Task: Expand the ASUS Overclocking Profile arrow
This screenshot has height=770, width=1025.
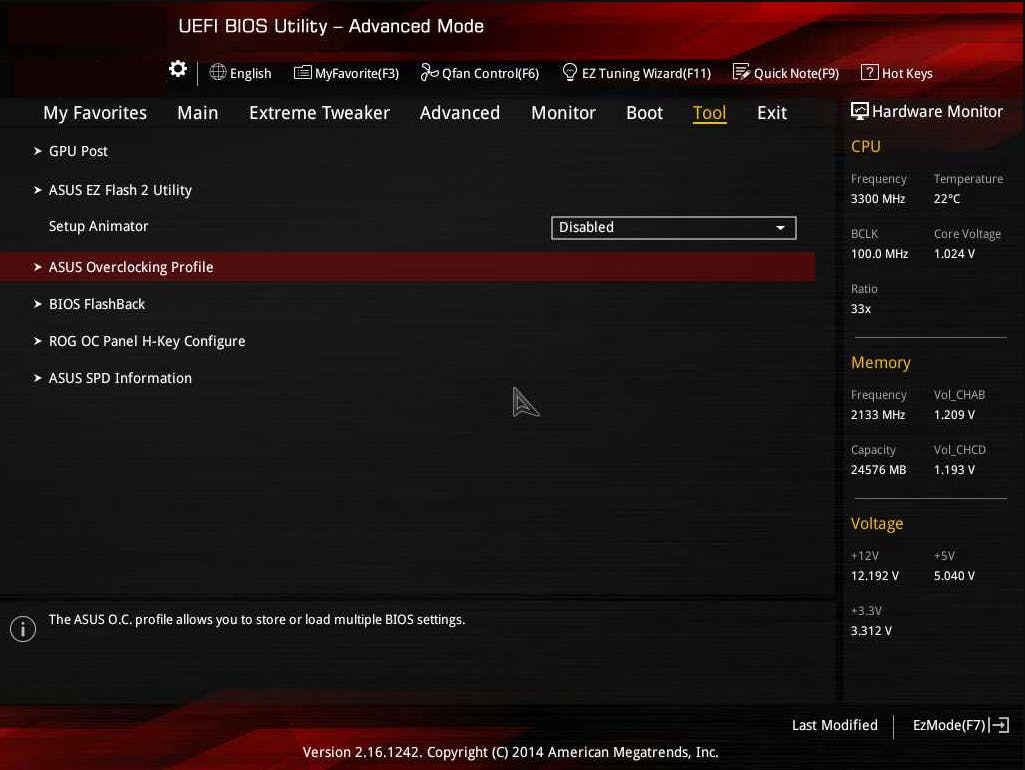Action: click(x=38, y=267)
